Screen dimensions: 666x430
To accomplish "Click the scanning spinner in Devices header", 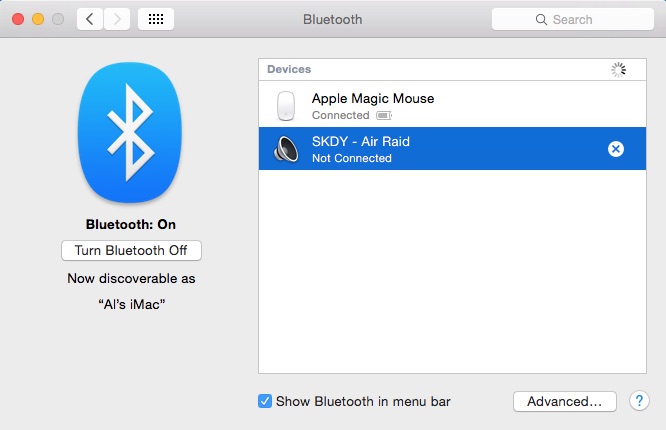I will click(x=618, y=70).
